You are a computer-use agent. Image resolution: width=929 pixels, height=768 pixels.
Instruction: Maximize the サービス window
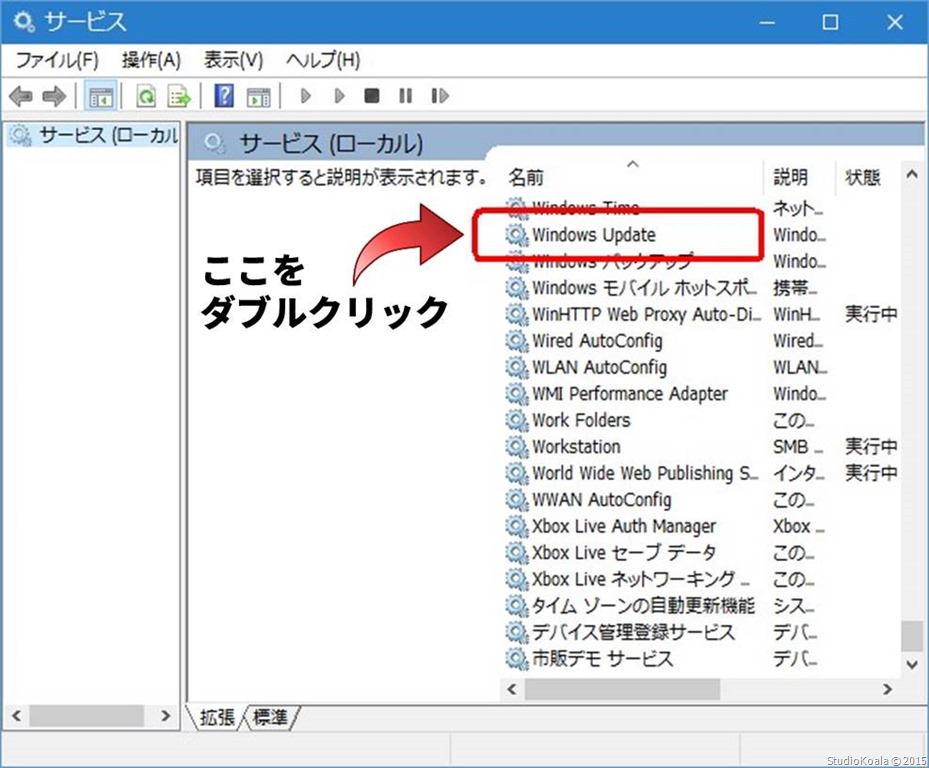831,23
